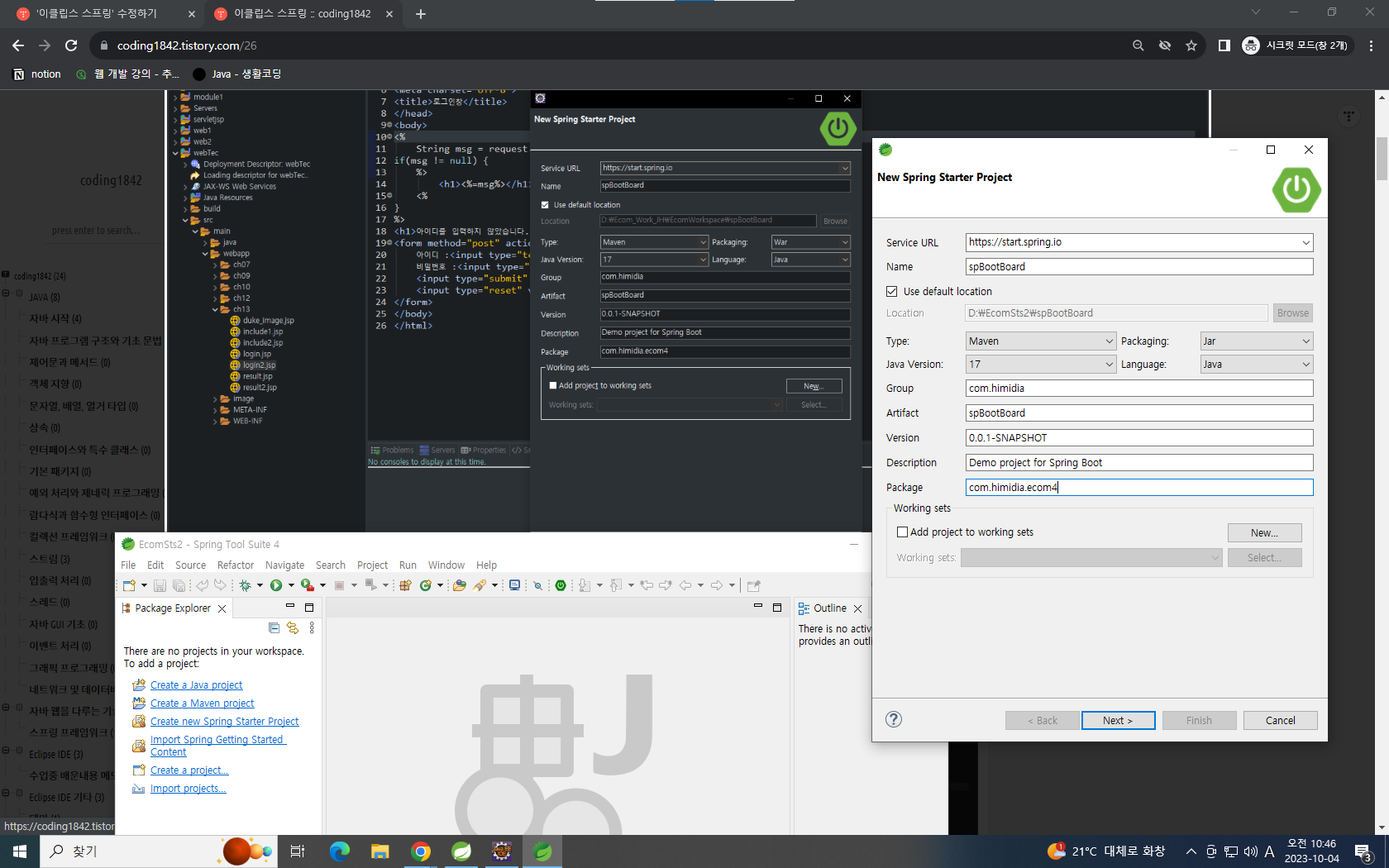Click the New wizard icon in STS toolbar
The height and width of the screenshot is (868, 1389).
(x=129, y=585)
